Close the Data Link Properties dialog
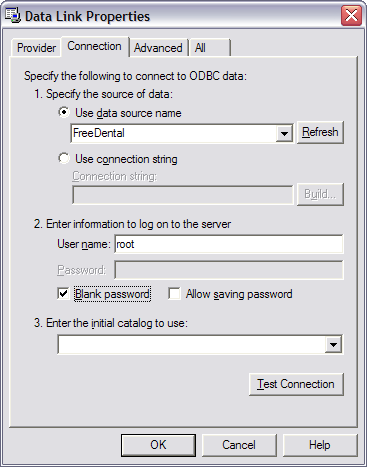Screen dimensions: 367x467 [x=351, y=16]
